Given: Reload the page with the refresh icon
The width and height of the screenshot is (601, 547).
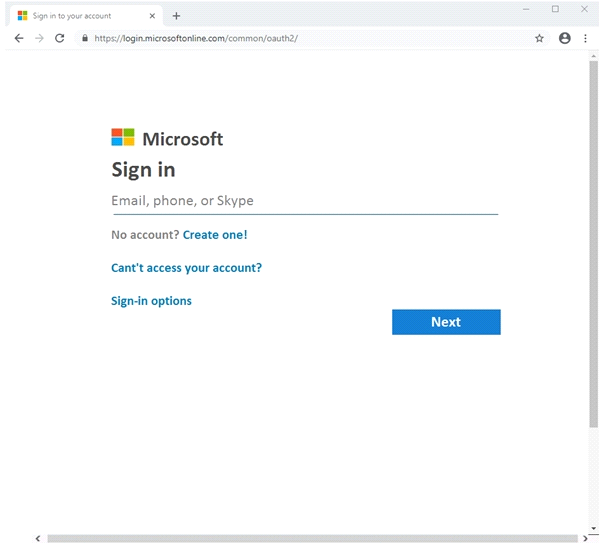Looking at the screenshot, I should [x=59, y=38].
